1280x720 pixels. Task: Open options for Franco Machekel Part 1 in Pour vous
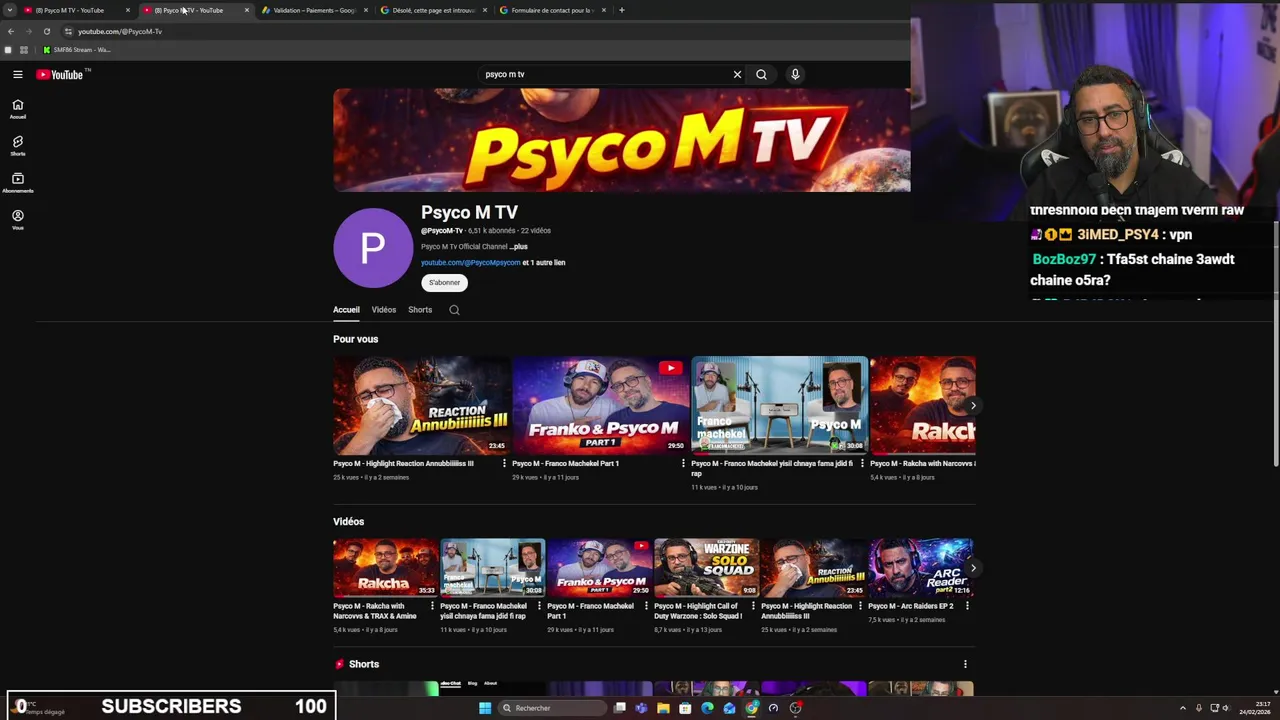[x=683, y=464]
